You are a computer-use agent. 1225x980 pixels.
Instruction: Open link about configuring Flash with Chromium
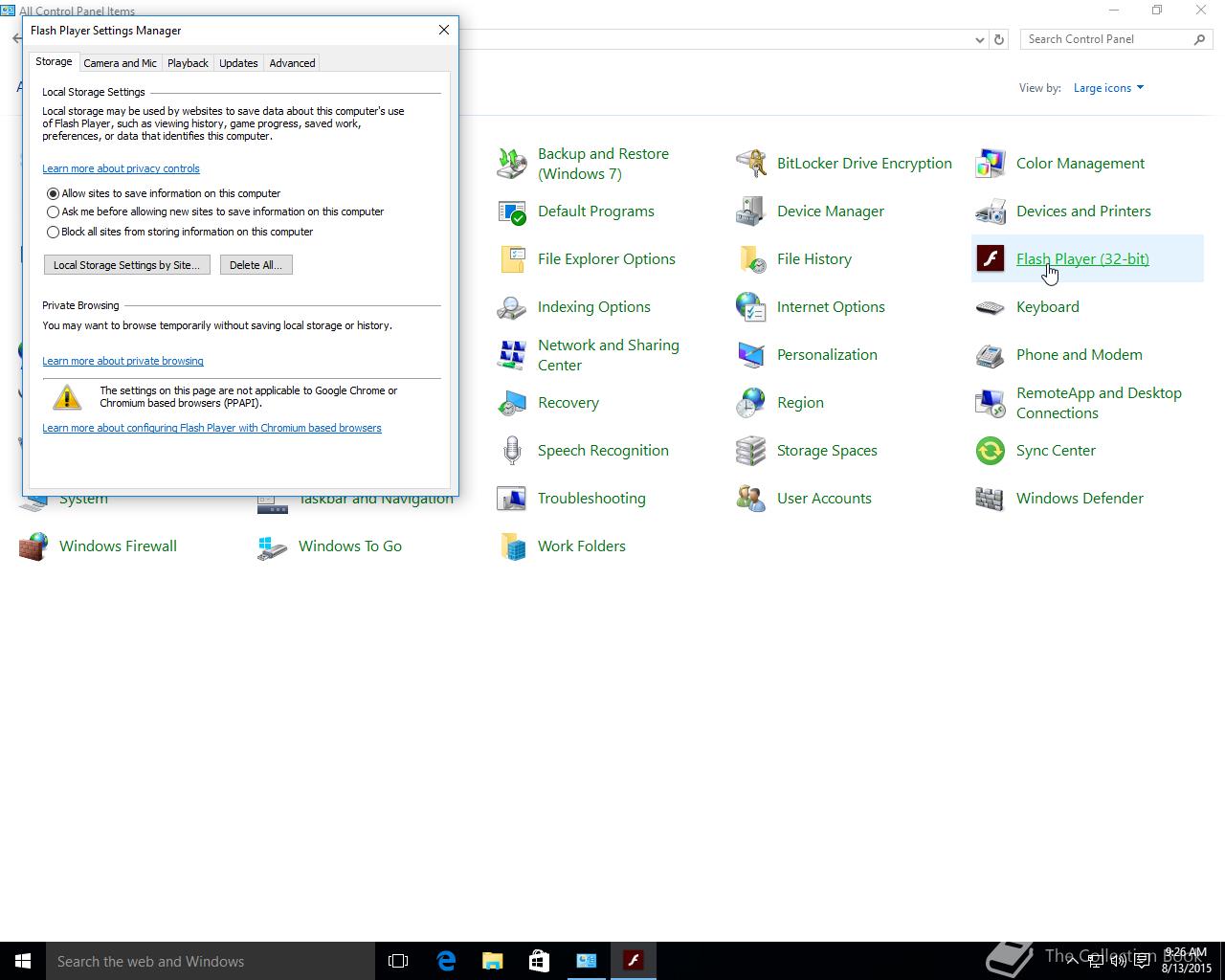click(212, 428)
